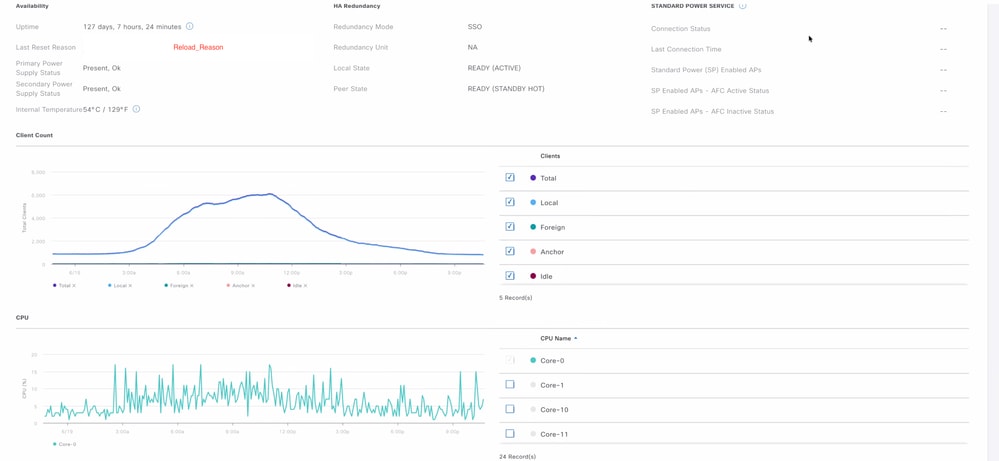This screenshot has width=999, height=461.
Task: Click the pink Anchor color dot in Clients table
Action: coord(533,252)
